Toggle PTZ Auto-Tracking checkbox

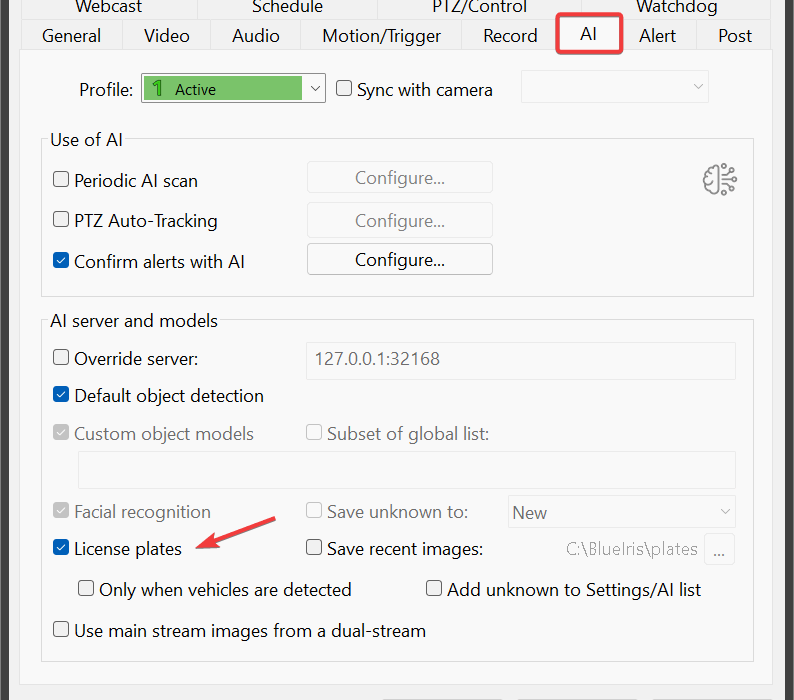[x=62, y=221]
